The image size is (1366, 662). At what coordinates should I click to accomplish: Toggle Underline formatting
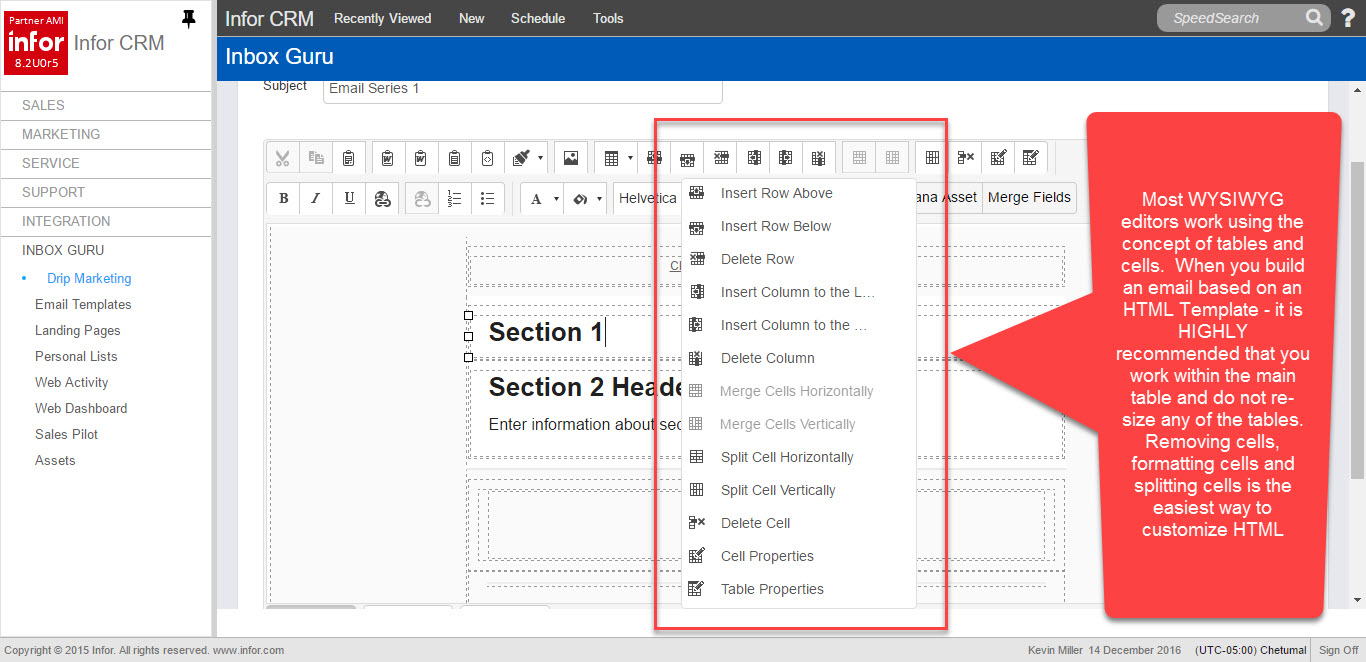coord(349,198)
